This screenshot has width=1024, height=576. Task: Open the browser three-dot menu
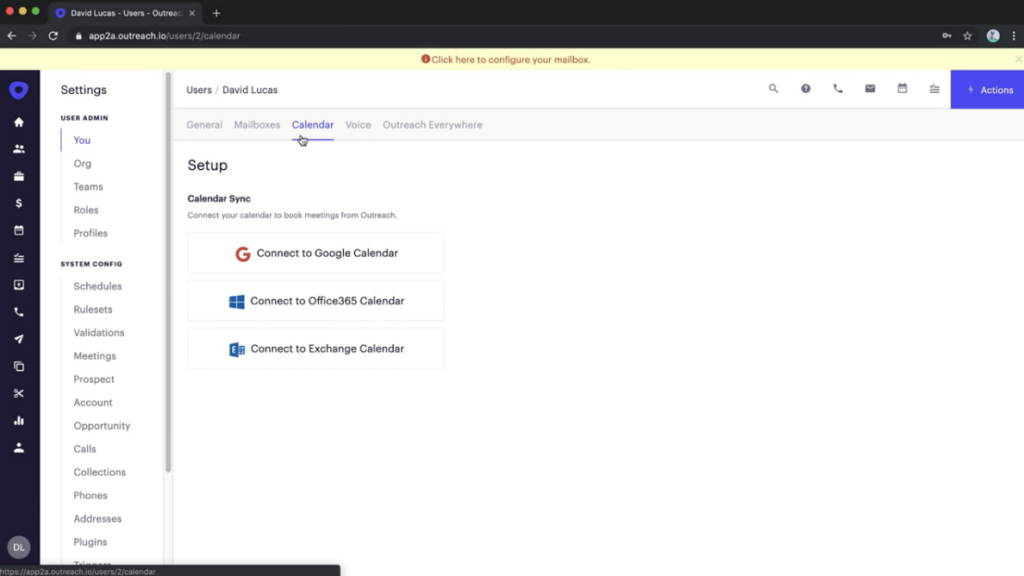click(1014, 36)
